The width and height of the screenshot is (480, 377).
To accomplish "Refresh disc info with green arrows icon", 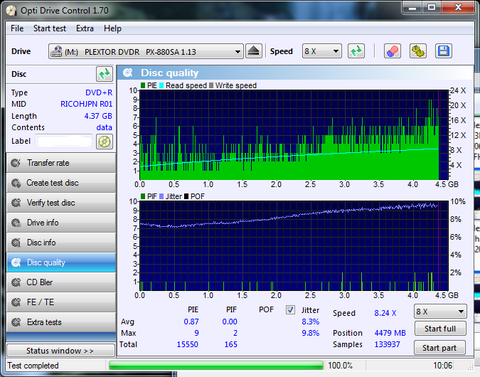I will [104, 74].
